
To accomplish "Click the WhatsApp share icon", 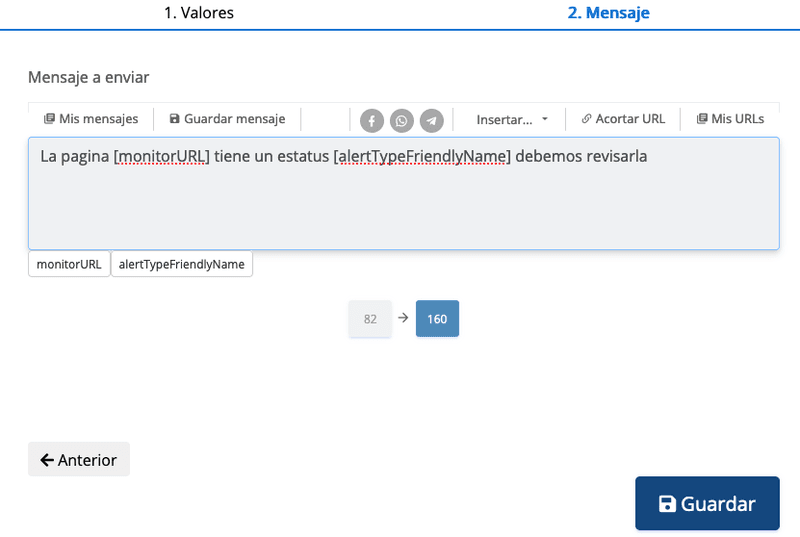I will (x=402, y=121).
